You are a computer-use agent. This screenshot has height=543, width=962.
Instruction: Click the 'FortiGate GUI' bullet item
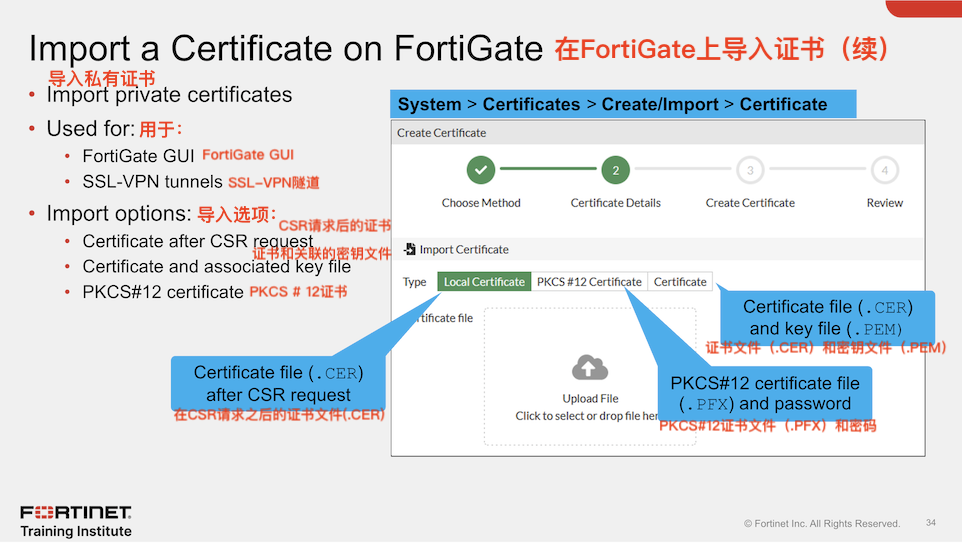[x=138, y=156]
